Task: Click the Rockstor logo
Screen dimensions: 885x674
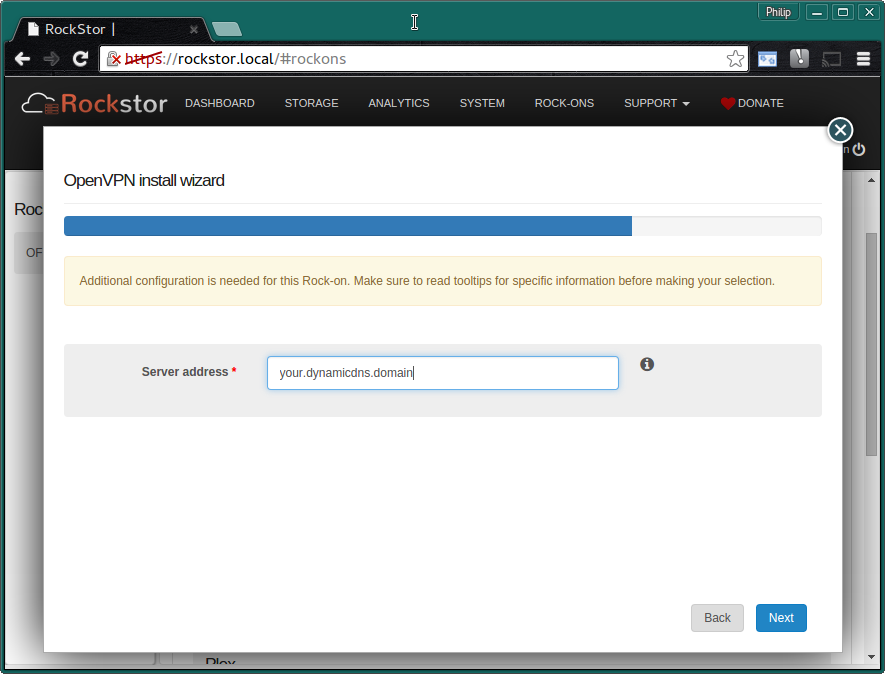Action: (94, 103)
